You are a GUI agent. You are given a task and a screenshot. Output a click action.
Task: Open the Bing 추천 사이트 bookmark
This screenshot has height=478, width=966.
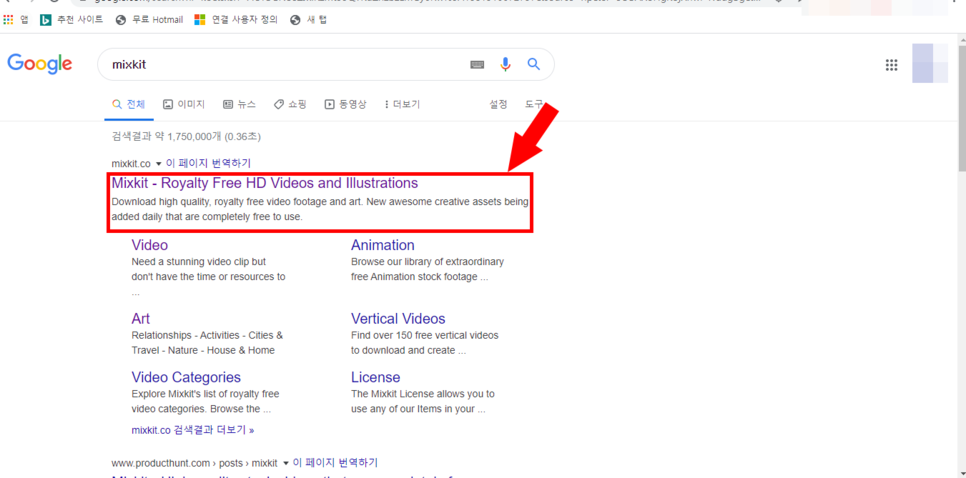click(71, 20)
